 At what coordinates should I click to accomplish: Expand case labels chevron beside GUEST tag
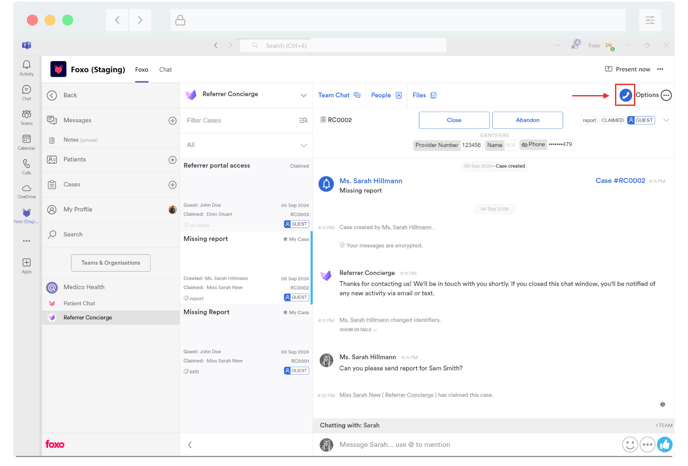pyautogui.click(x=666, y=120)
